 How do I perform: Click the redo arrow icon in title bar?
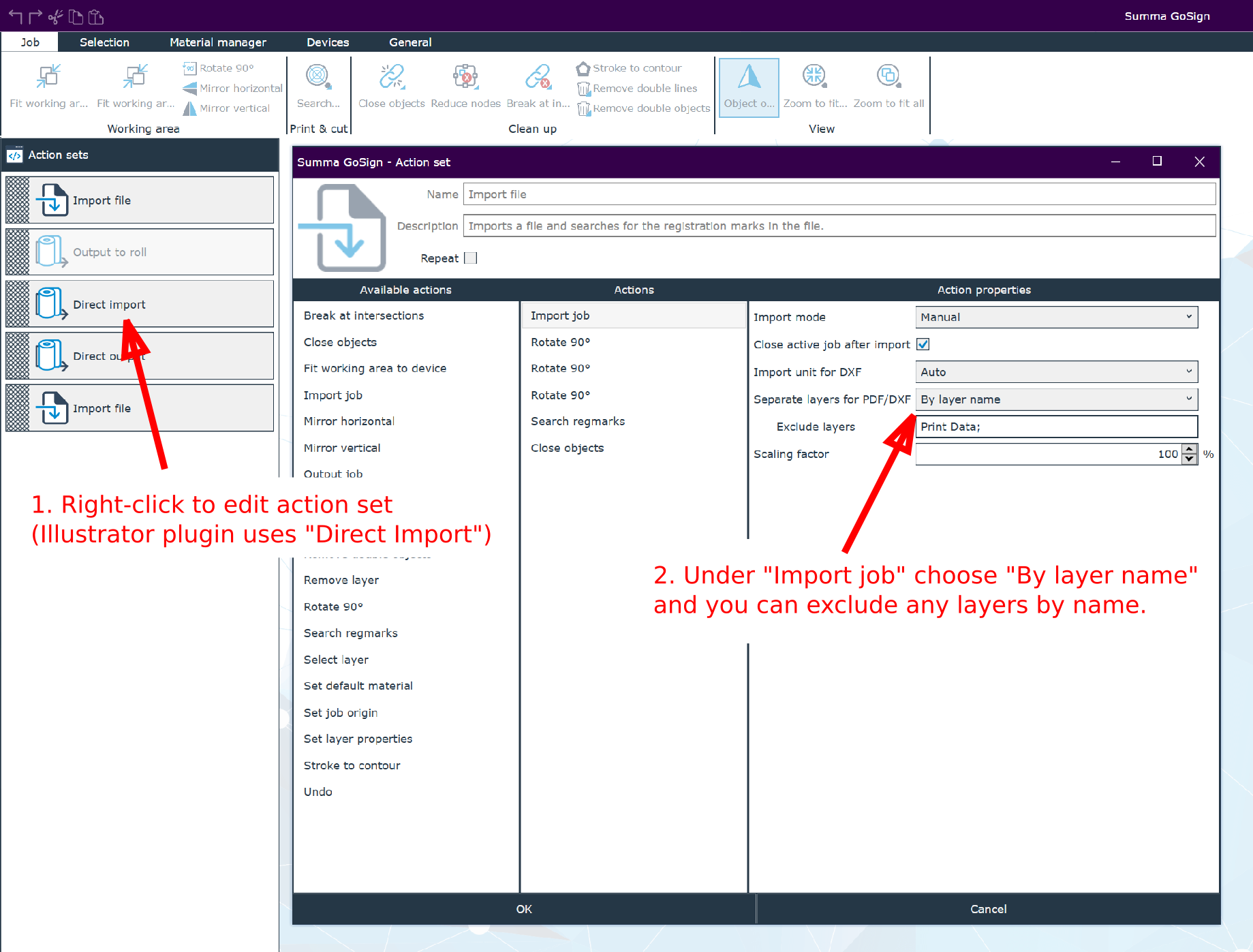35,16
